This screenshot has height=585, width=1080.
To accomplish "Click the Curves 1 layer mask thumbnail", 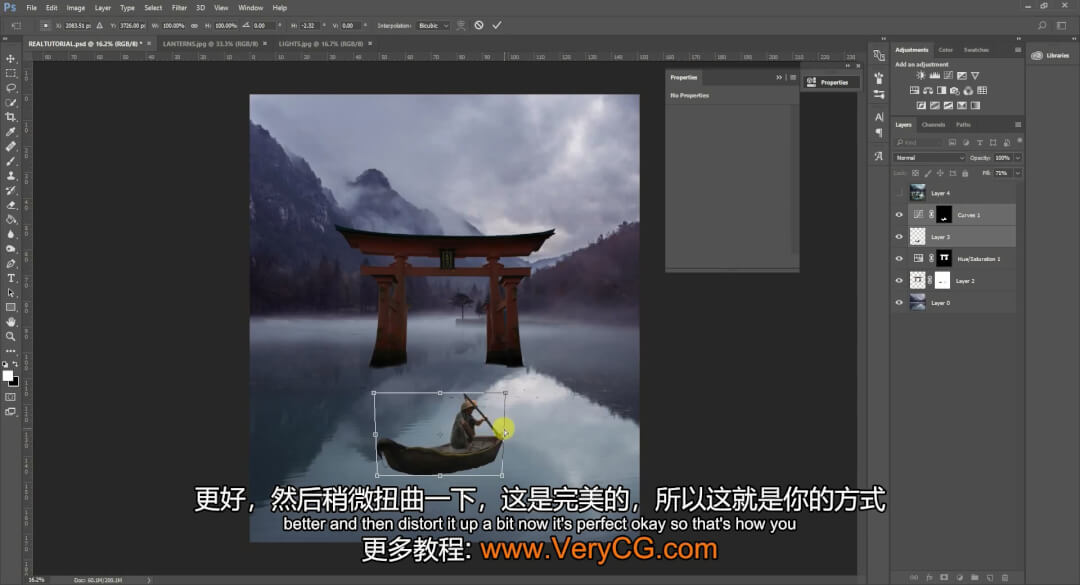I will click(944, 215).
